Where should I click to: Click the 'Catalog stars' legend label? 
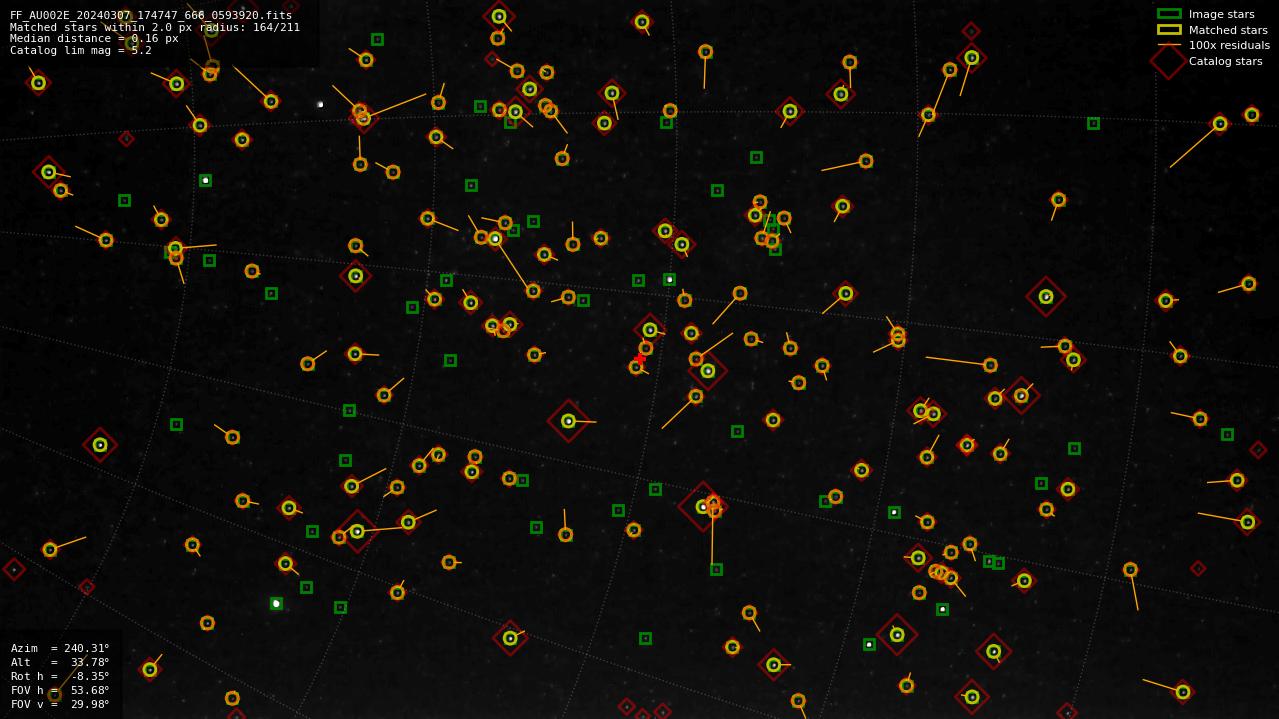pos(1225,61)
